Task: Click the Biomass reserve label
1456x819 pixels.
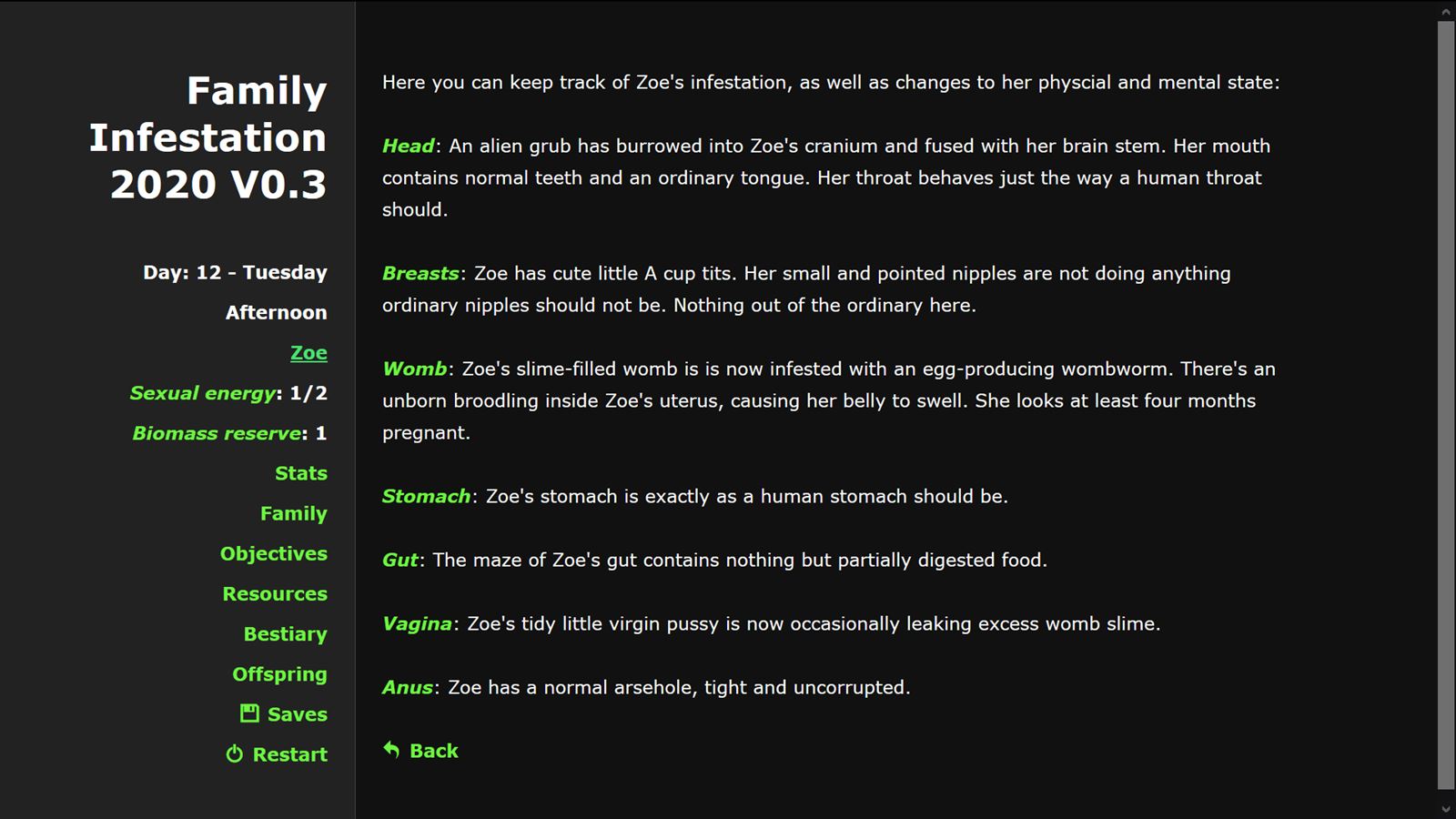Action: point(217,433)
